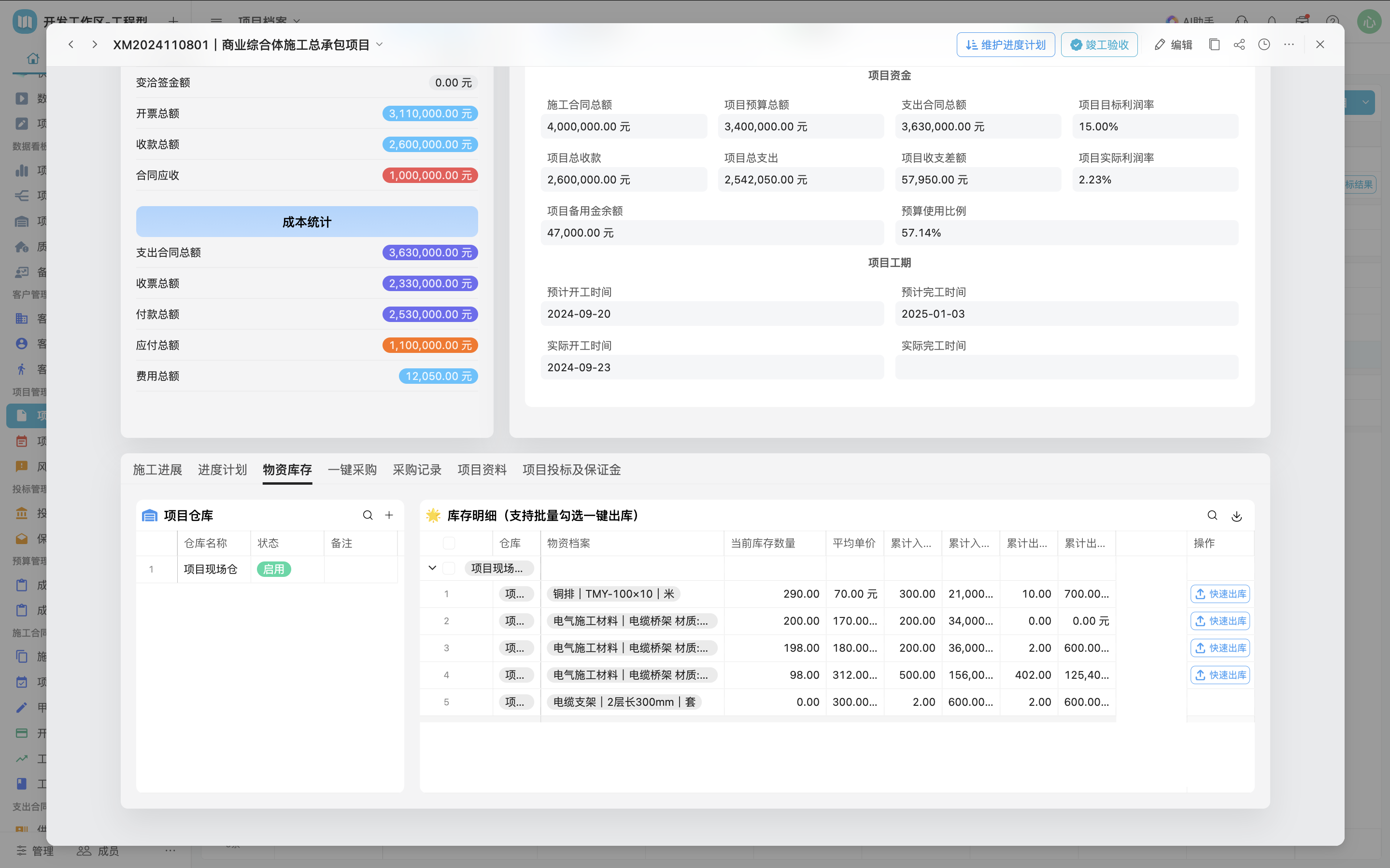Open the project title dropdown chevron
The image size is (1390, 868).
pos(379,44)
